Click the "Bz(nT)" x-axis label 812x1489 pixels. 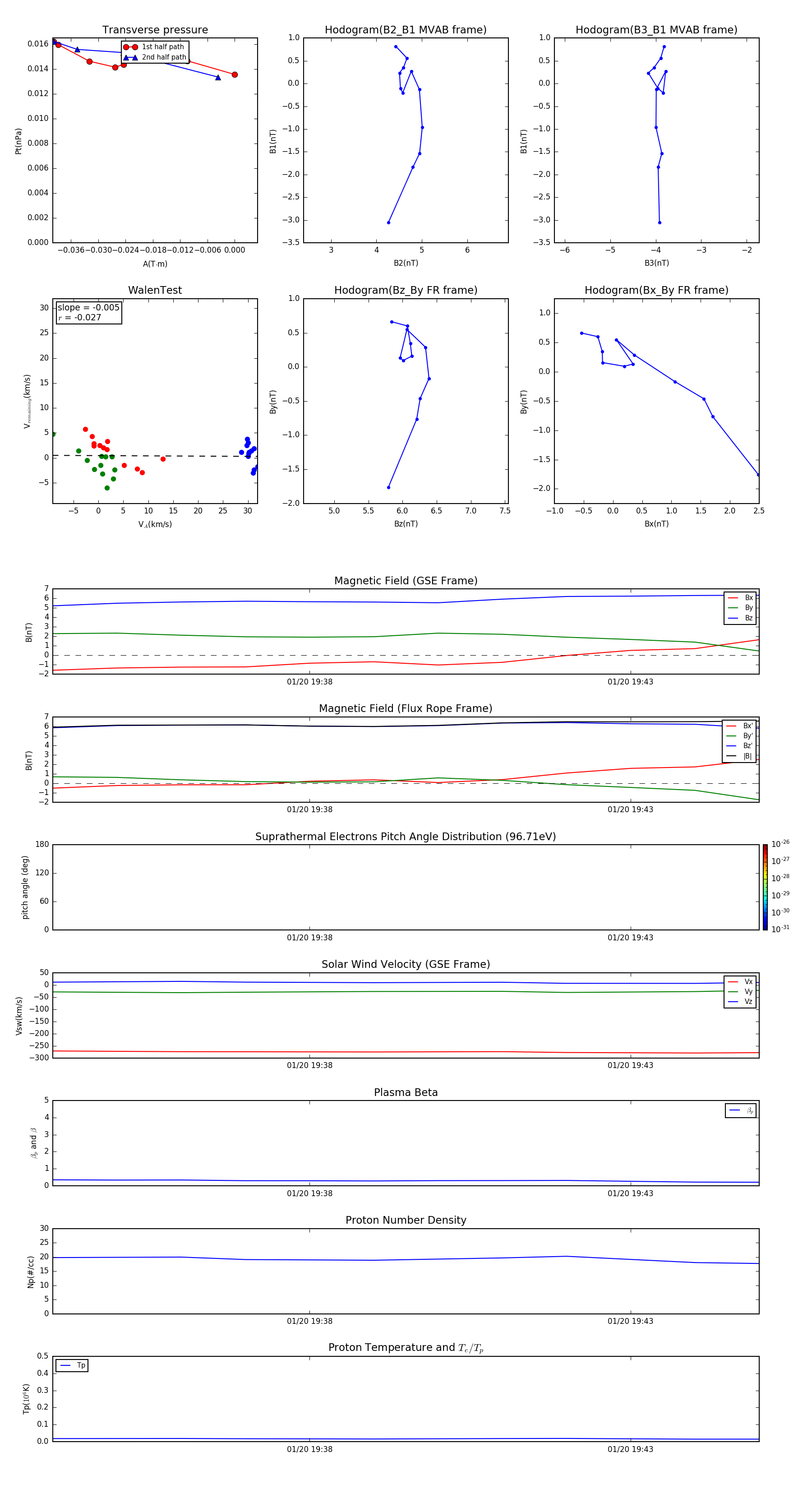(406, 524)
